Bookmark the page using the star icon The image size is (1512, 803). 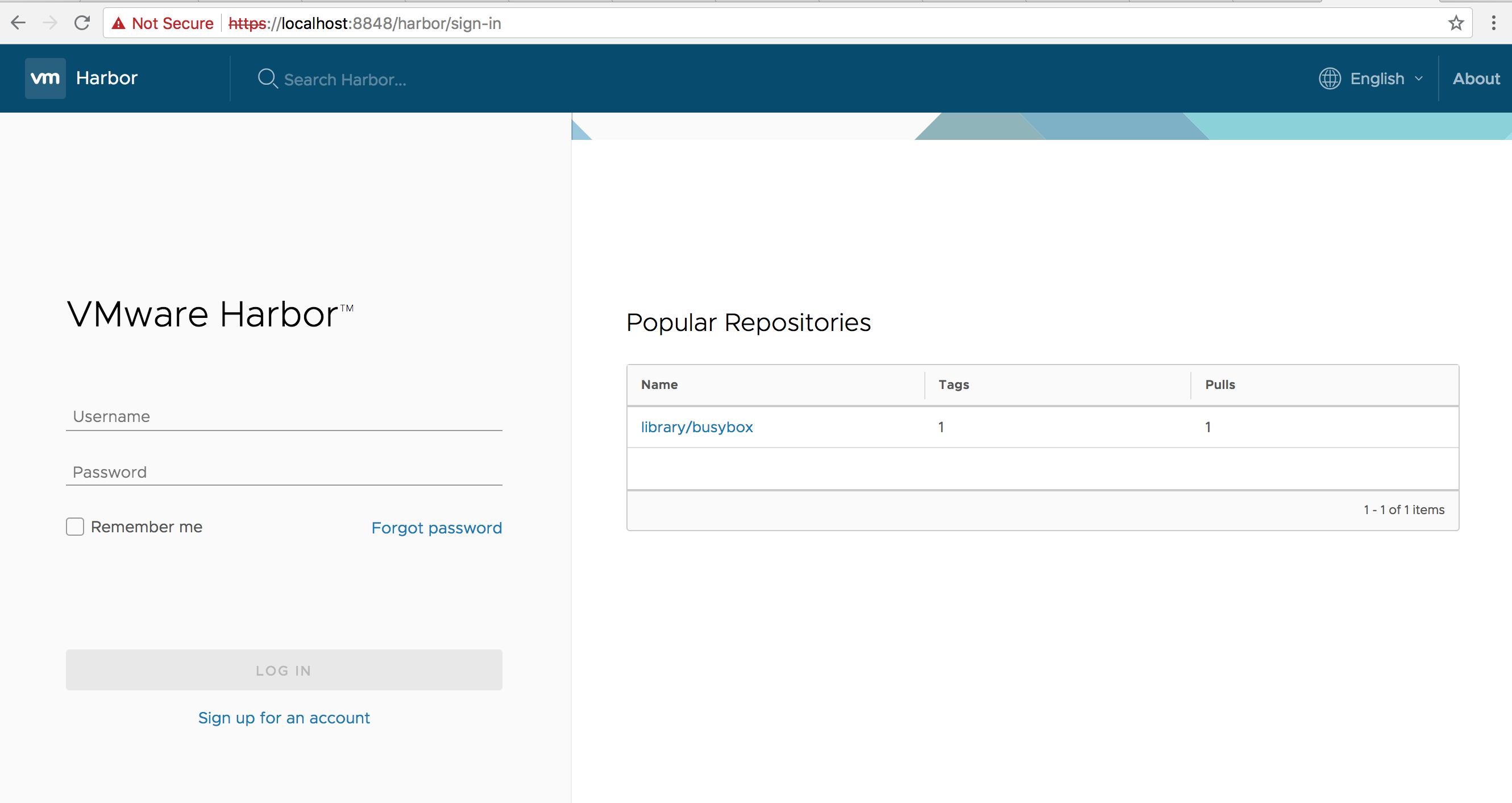[1456, 23]
